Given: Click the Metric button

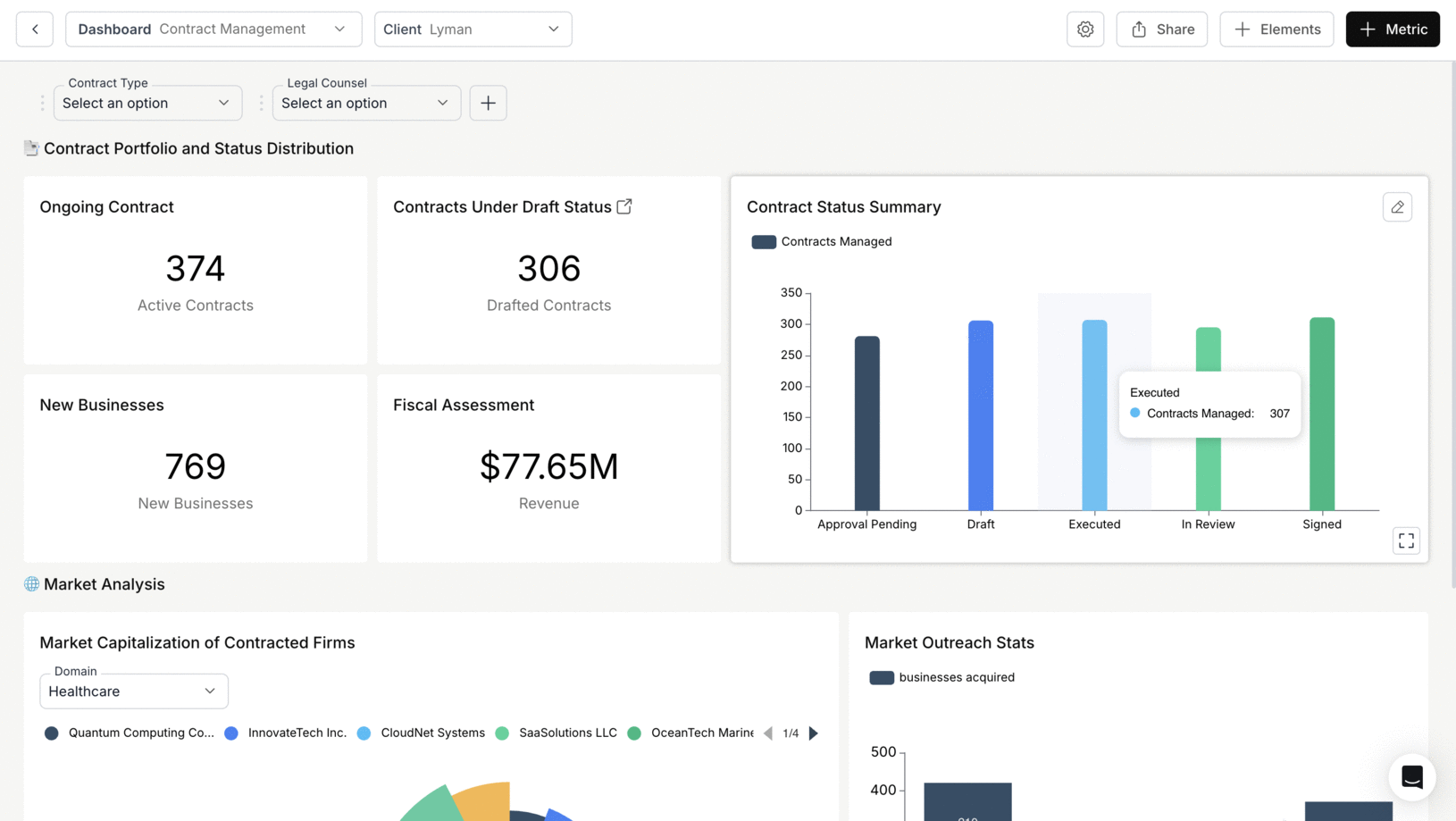Looking at the screenshot, I should pos(1392,29).
